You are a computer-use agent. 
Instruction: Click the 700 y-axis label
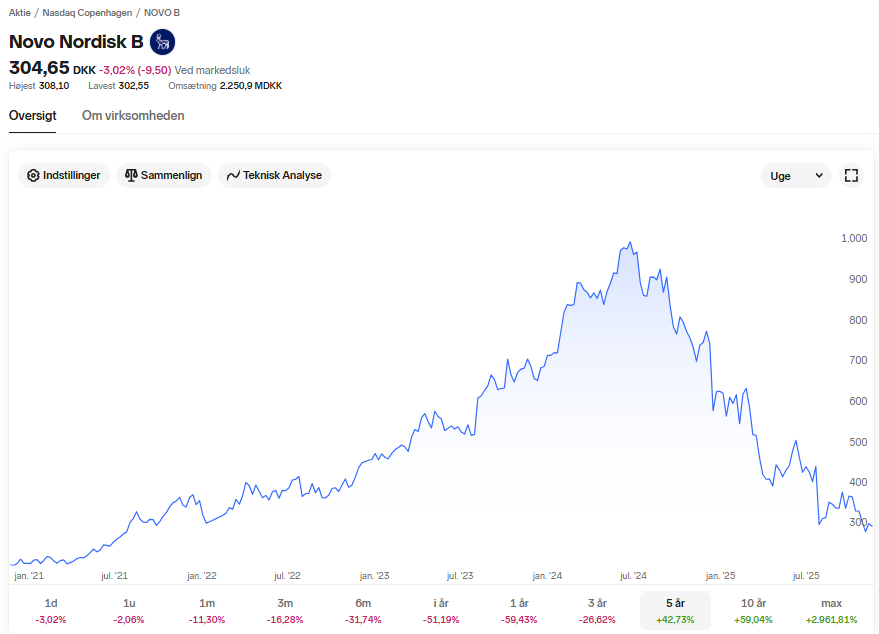(858, 360)
